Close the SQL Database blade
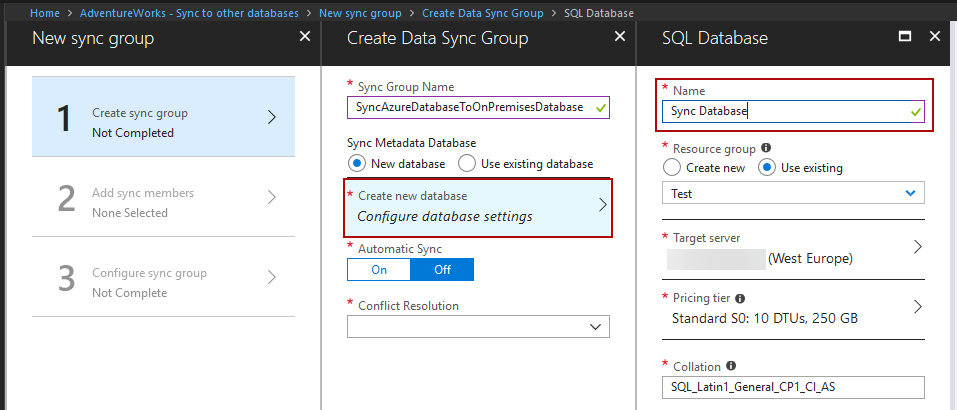 [935, 36]
